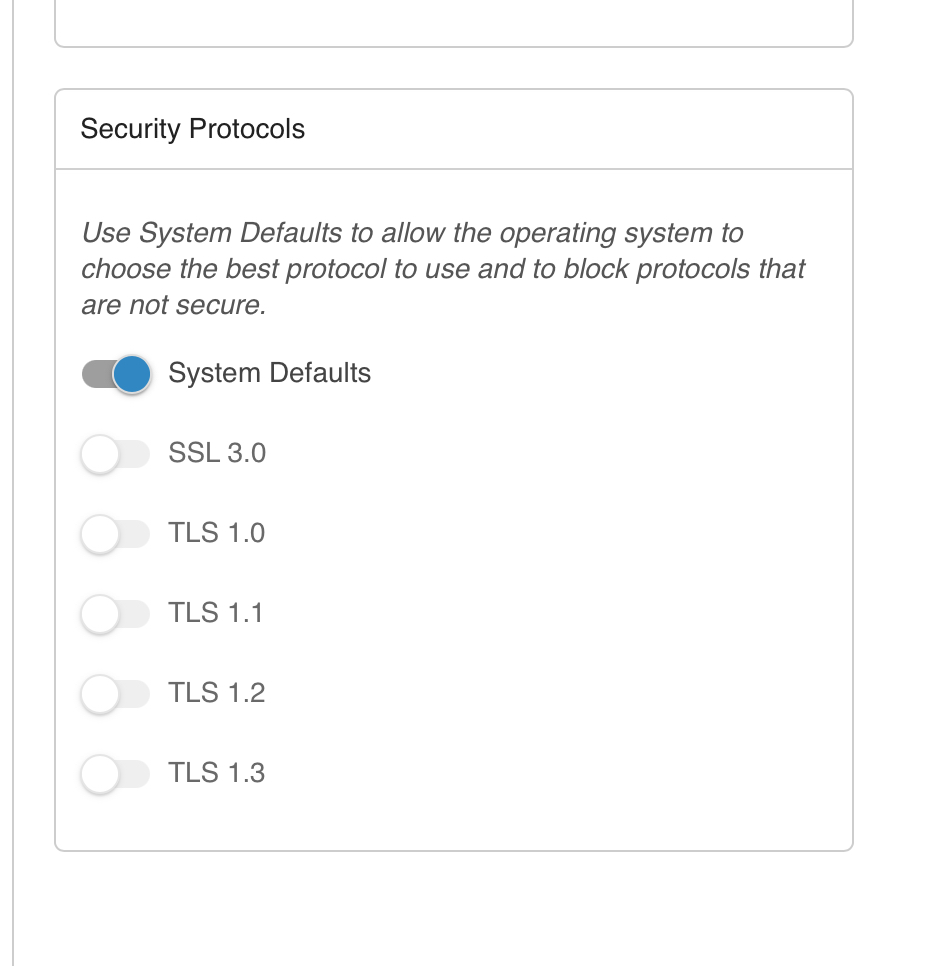Click the Security Protocols panel heading
The width and height of the screenshot is (948, 966).
193,130
